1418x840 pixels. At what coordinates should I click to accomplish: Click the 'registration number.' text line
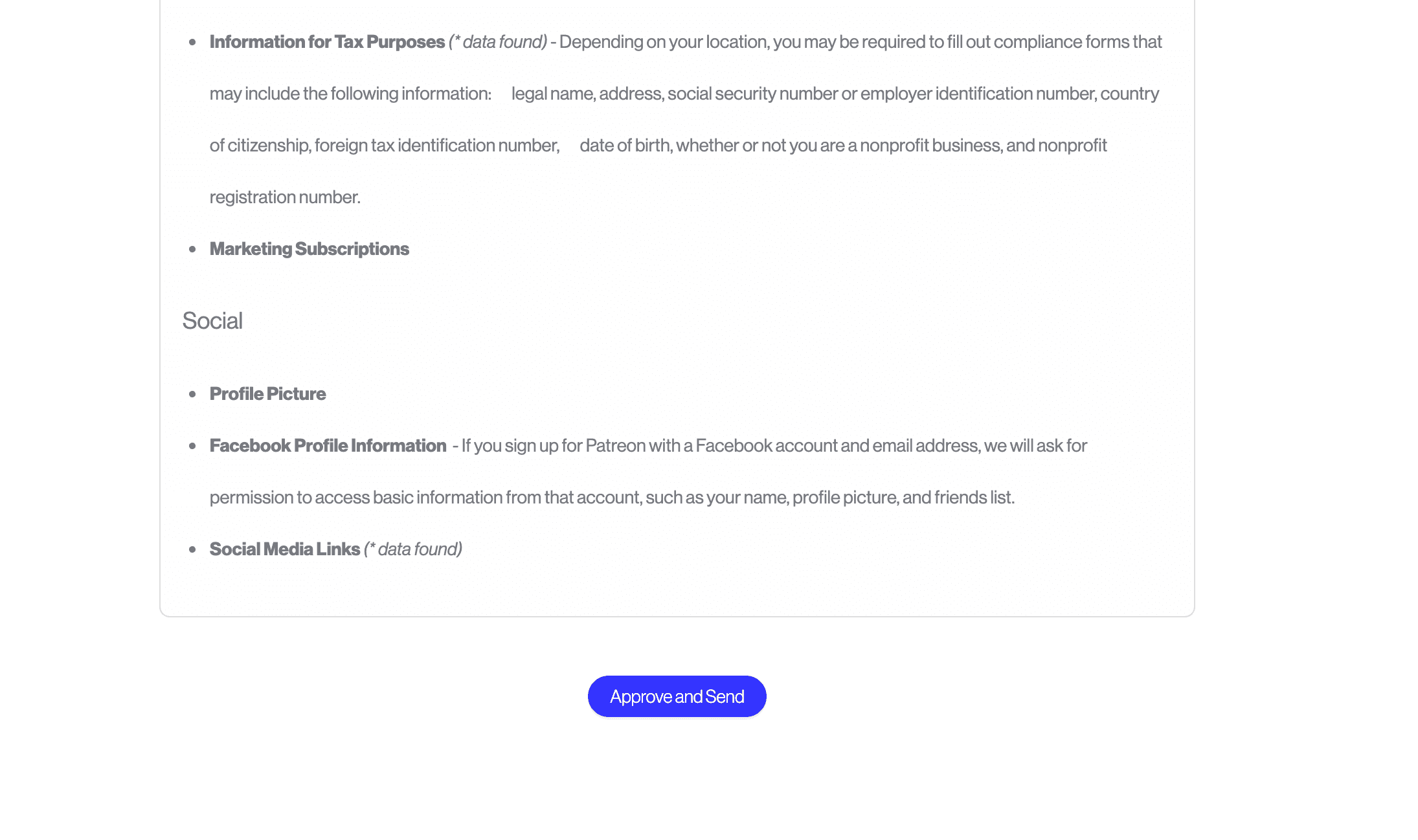(285, 197)
